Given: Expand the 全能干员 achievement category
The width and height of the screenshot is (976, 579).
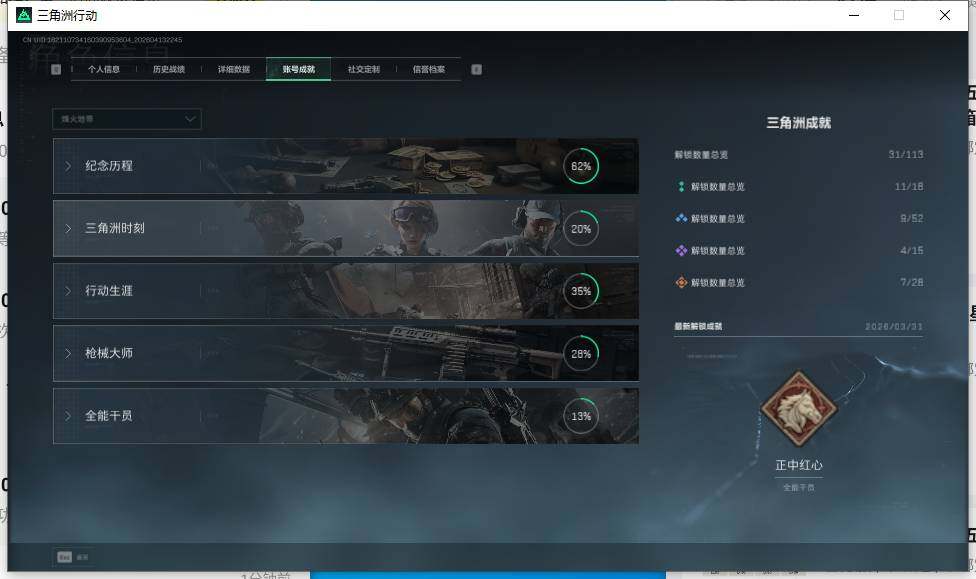Looking at the screenshot, I should [345, 416].
